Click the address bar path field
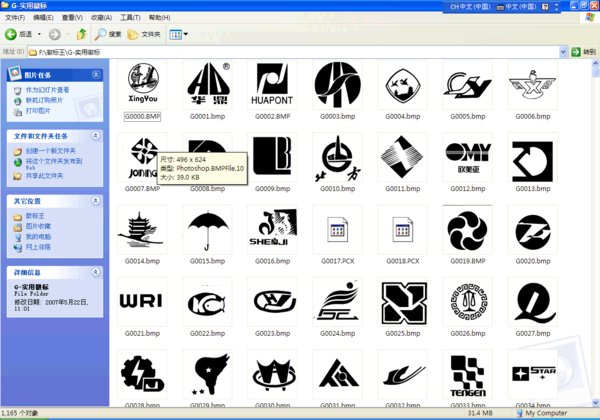The image size is (600, 420). point(300,51)
